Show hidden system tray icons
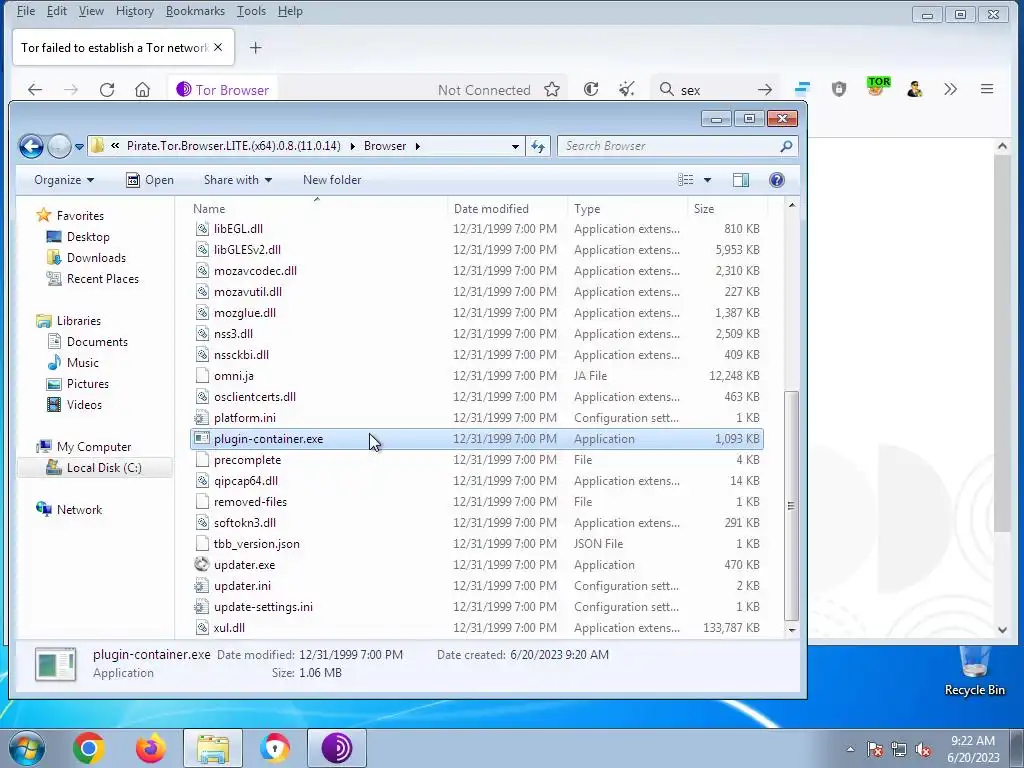 850,749
